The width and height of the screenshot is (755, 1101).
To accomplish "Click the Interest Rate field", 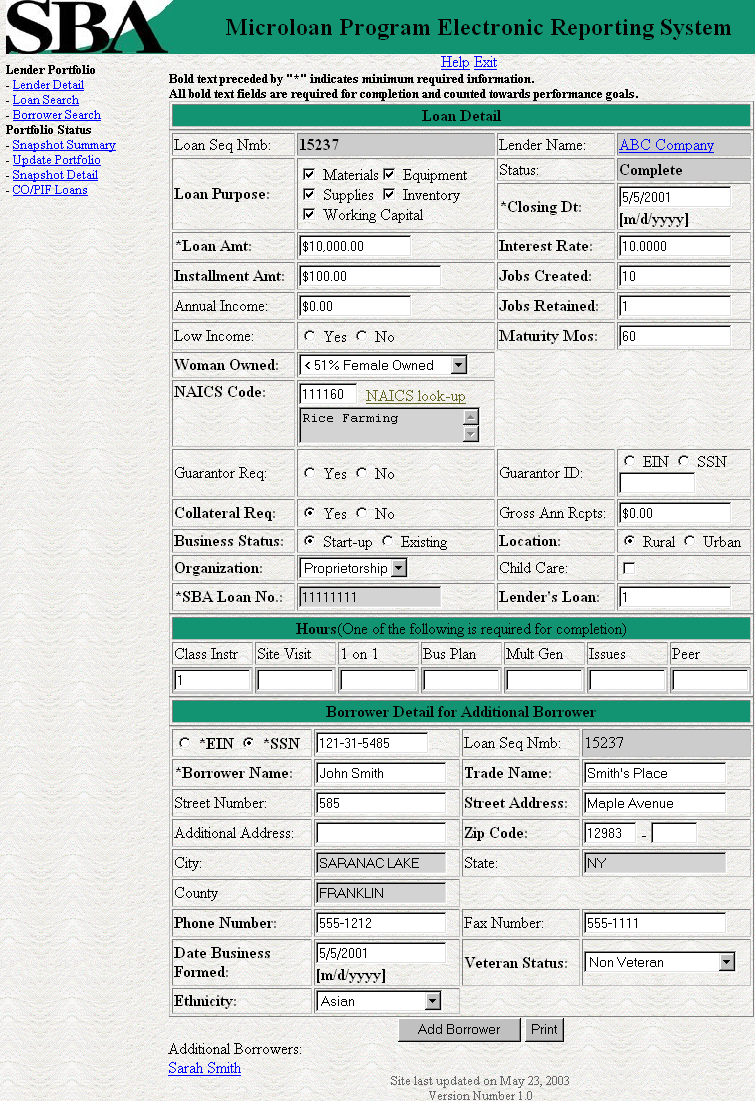I will pyautogui.click(x=675, y=246).
